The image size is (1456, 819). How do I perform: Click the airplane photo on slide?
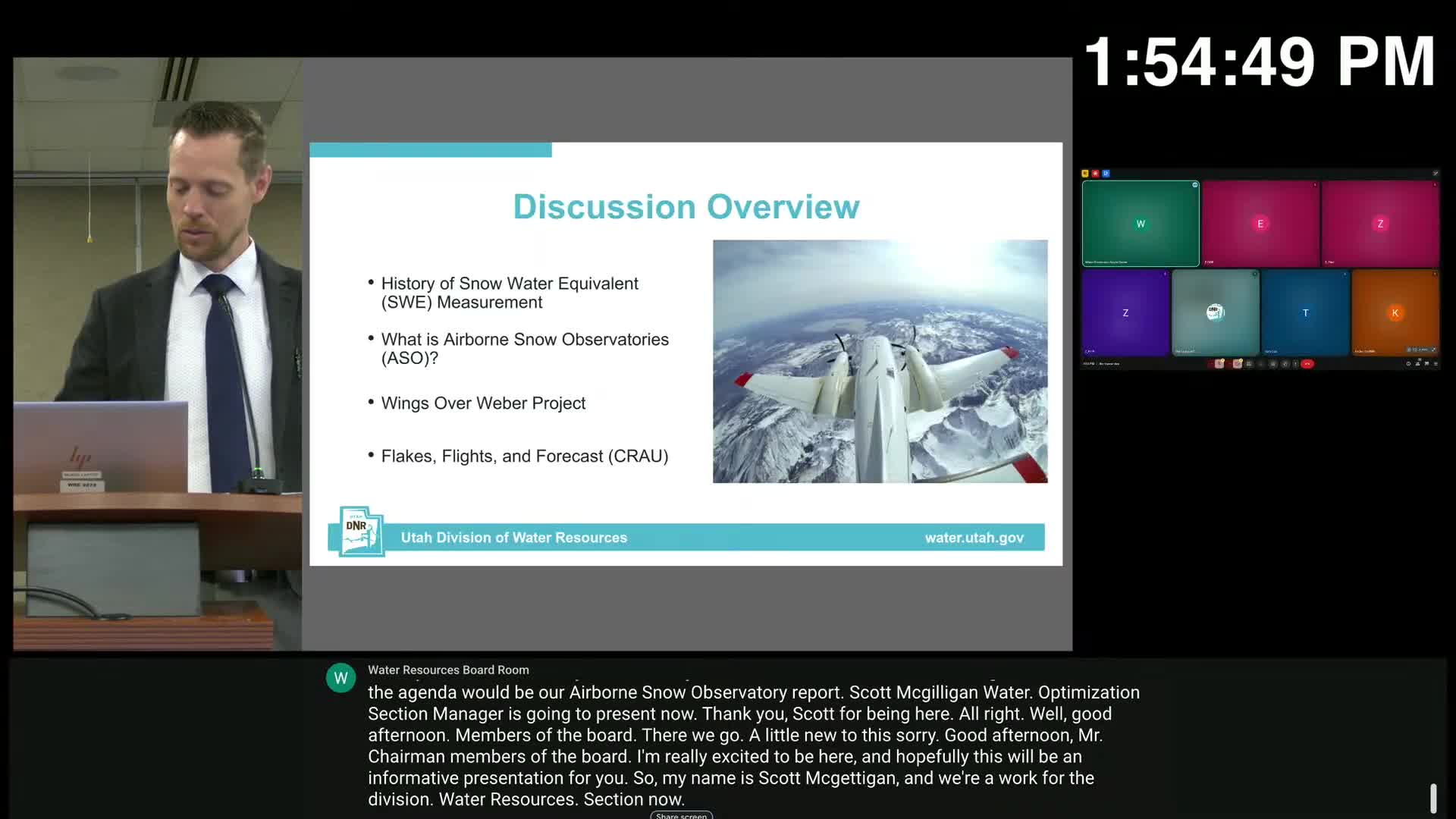coord(880,361)
